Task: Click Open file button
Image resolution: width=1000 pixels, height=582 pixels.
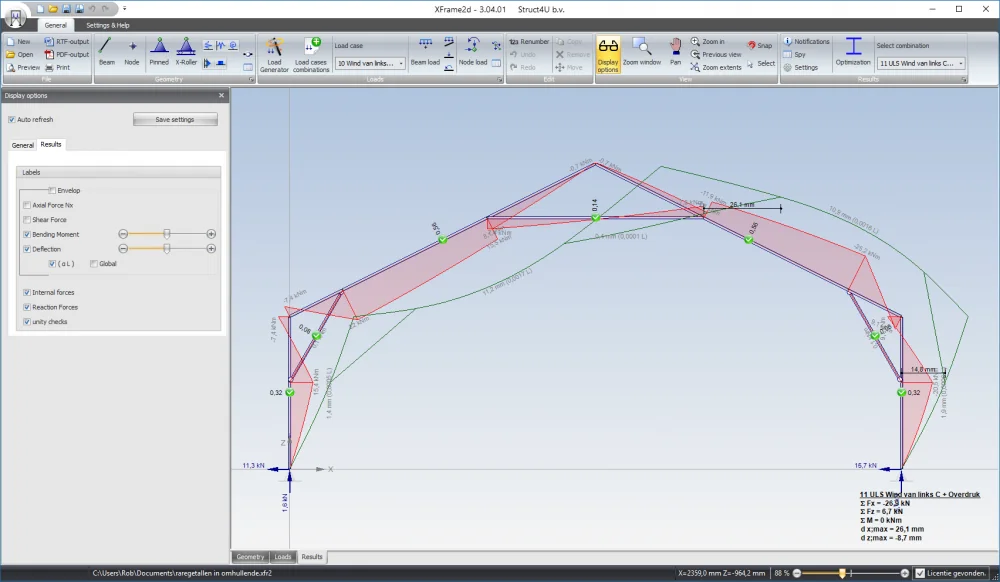Action: pos(20,54)
